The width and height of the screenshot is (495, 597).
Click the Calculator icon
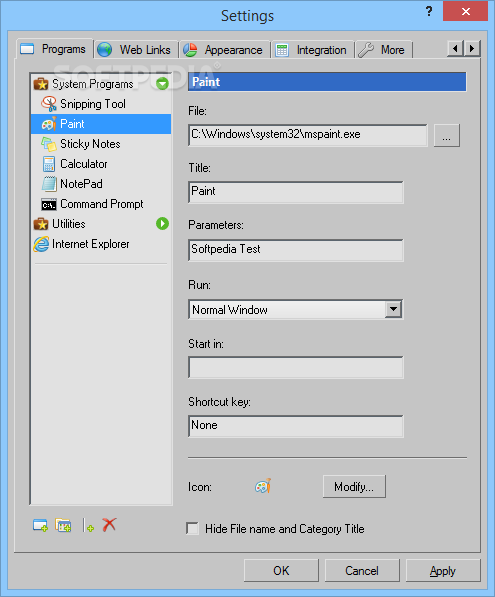(x=49, y=164)
